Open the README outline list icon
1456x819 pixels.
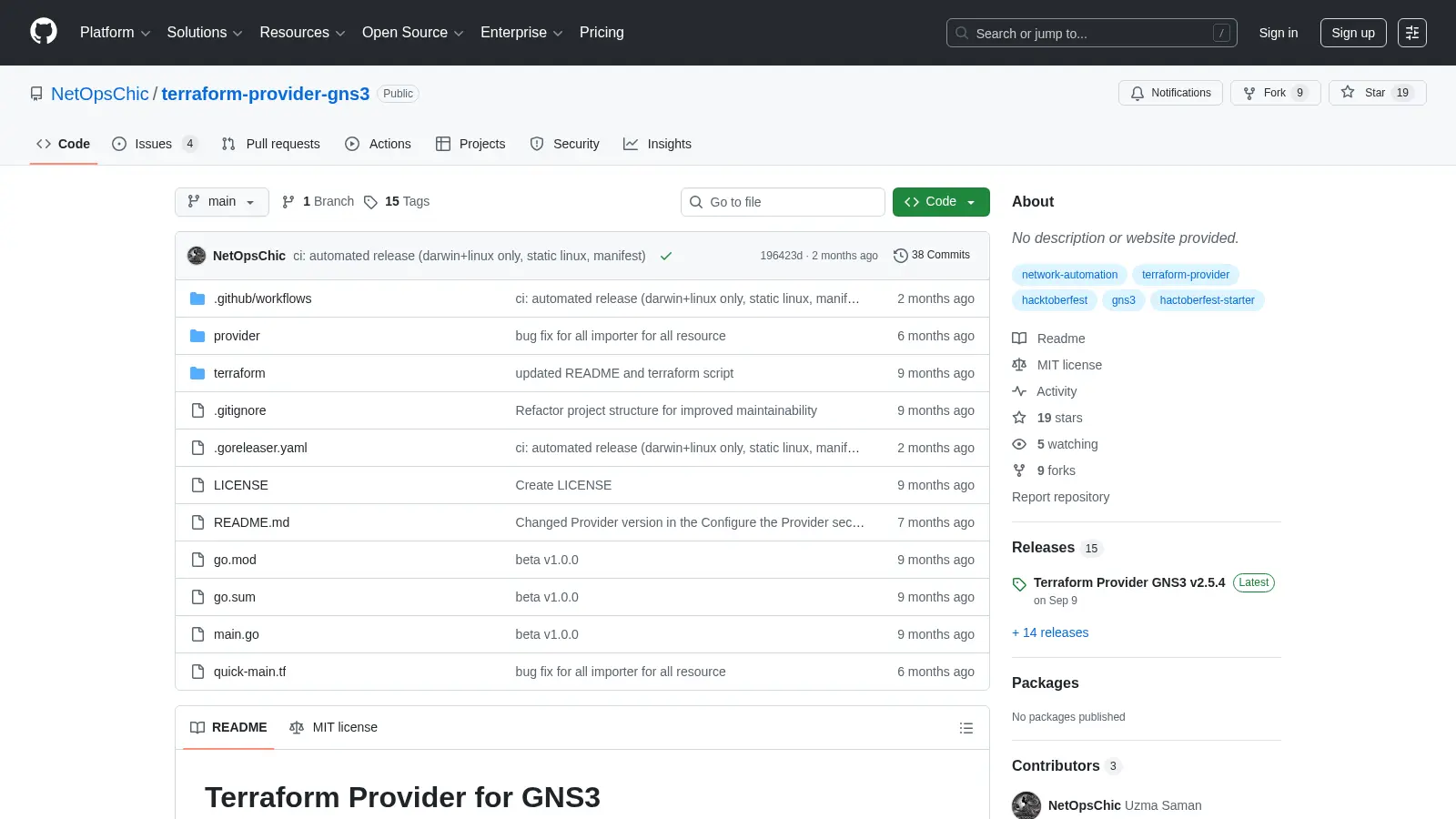966,728
